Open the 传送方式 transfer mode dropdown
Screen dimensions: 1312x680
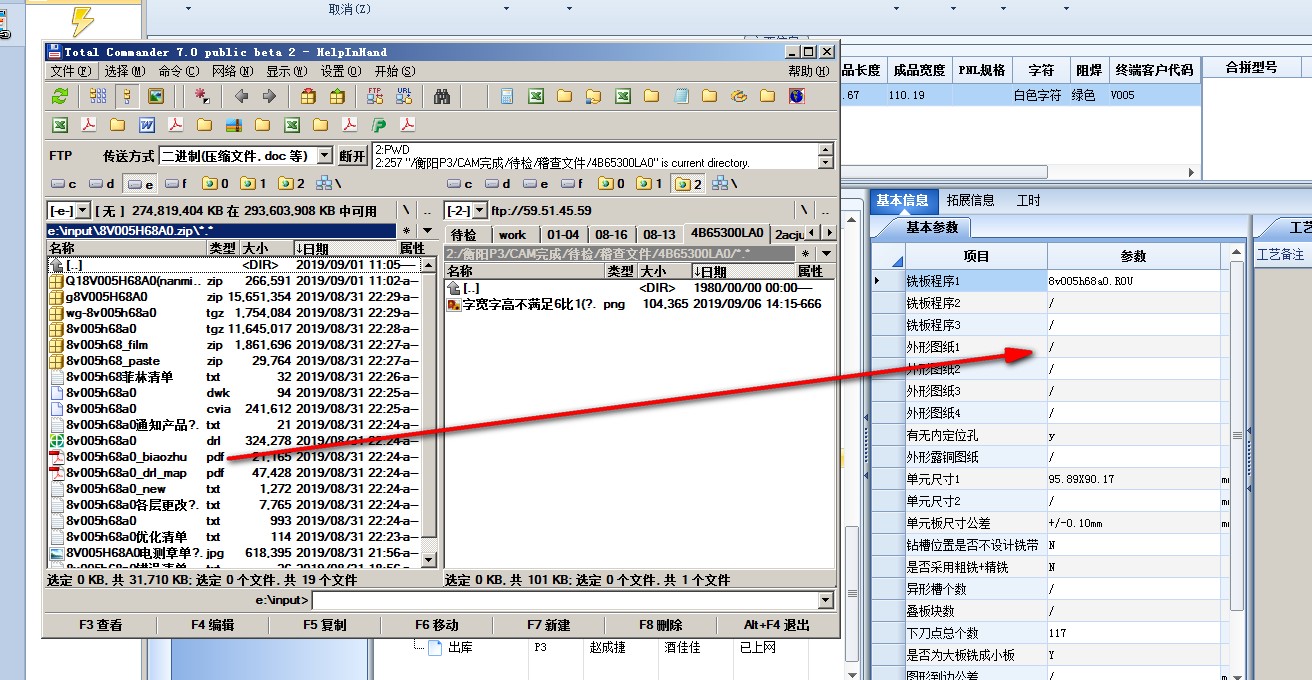coord(324,156)
